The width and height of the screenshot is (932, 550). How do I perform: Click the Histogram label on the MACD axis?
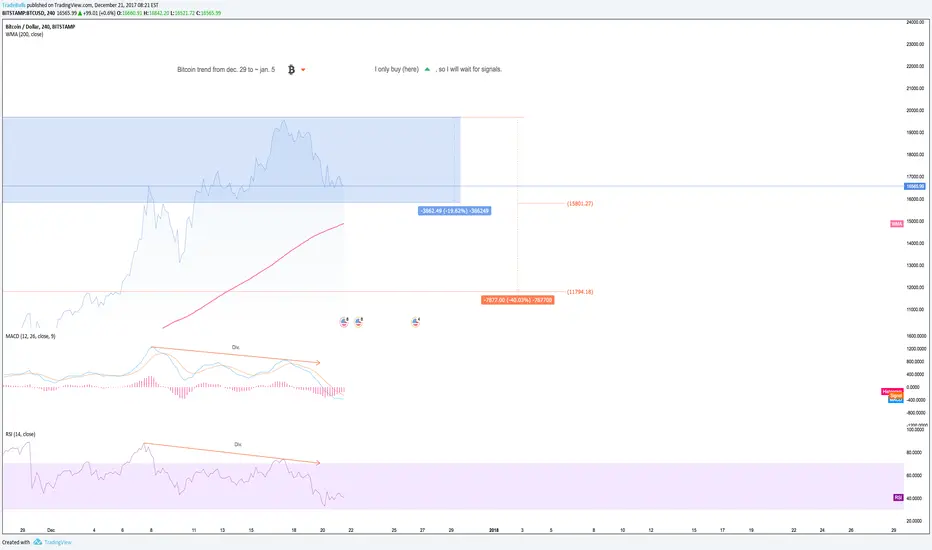point(892,391)
